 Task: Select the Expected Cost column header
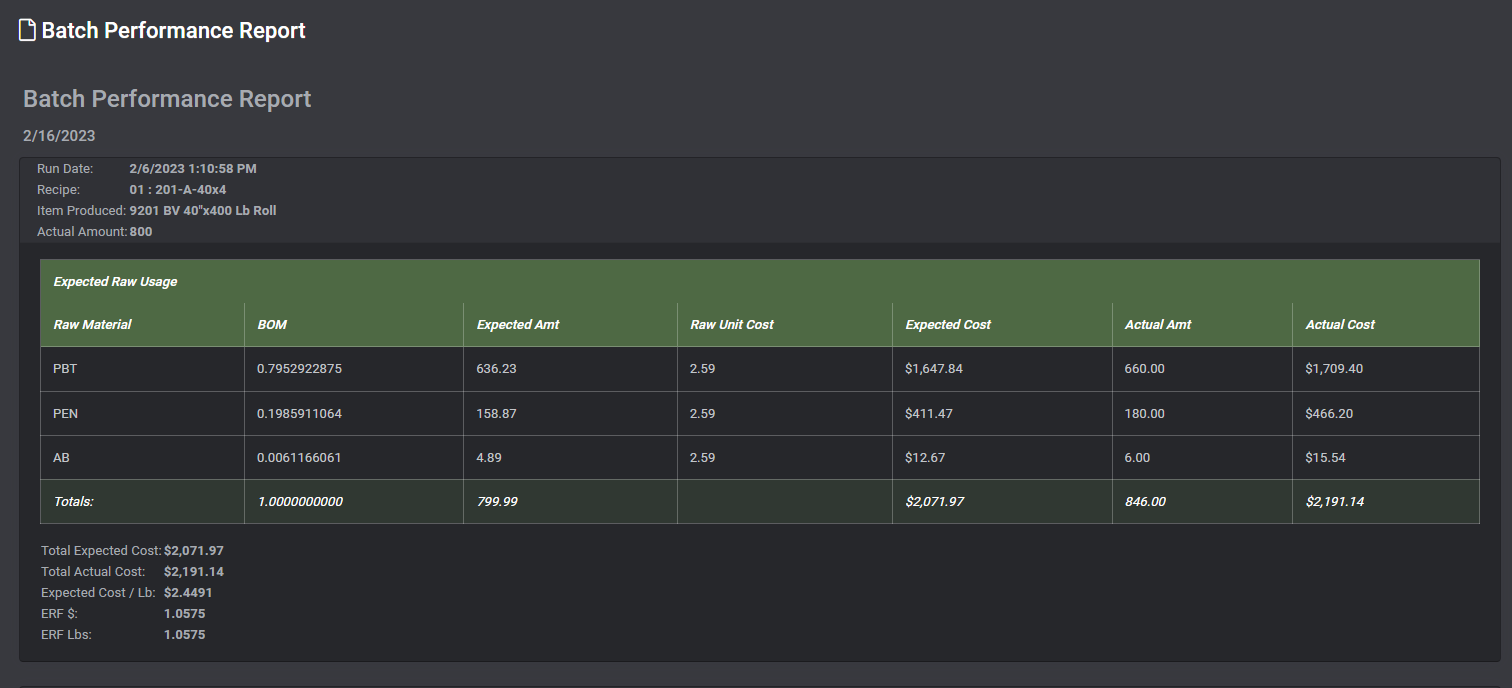[x=948, y=325]
